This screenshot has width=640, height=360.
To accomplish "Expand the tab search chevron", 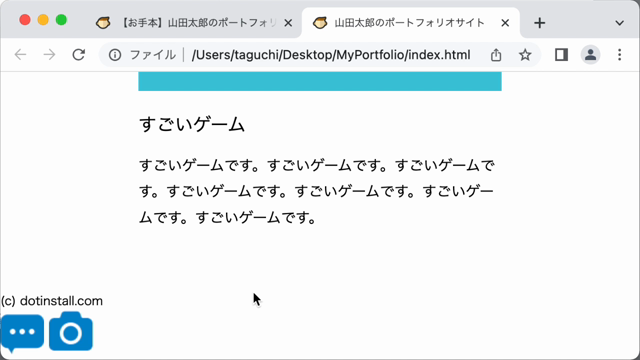I will (x=619, y=23).
